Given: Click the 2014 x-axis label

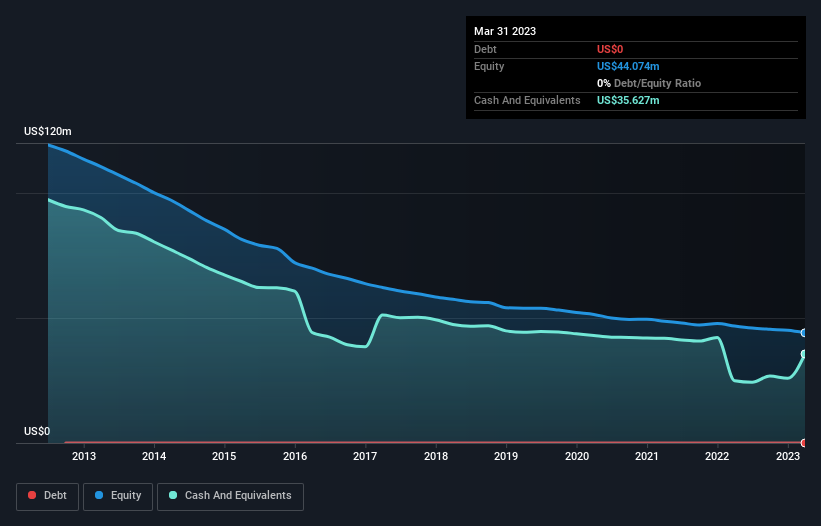Looking at the screenshot, I should click(154, 456).
